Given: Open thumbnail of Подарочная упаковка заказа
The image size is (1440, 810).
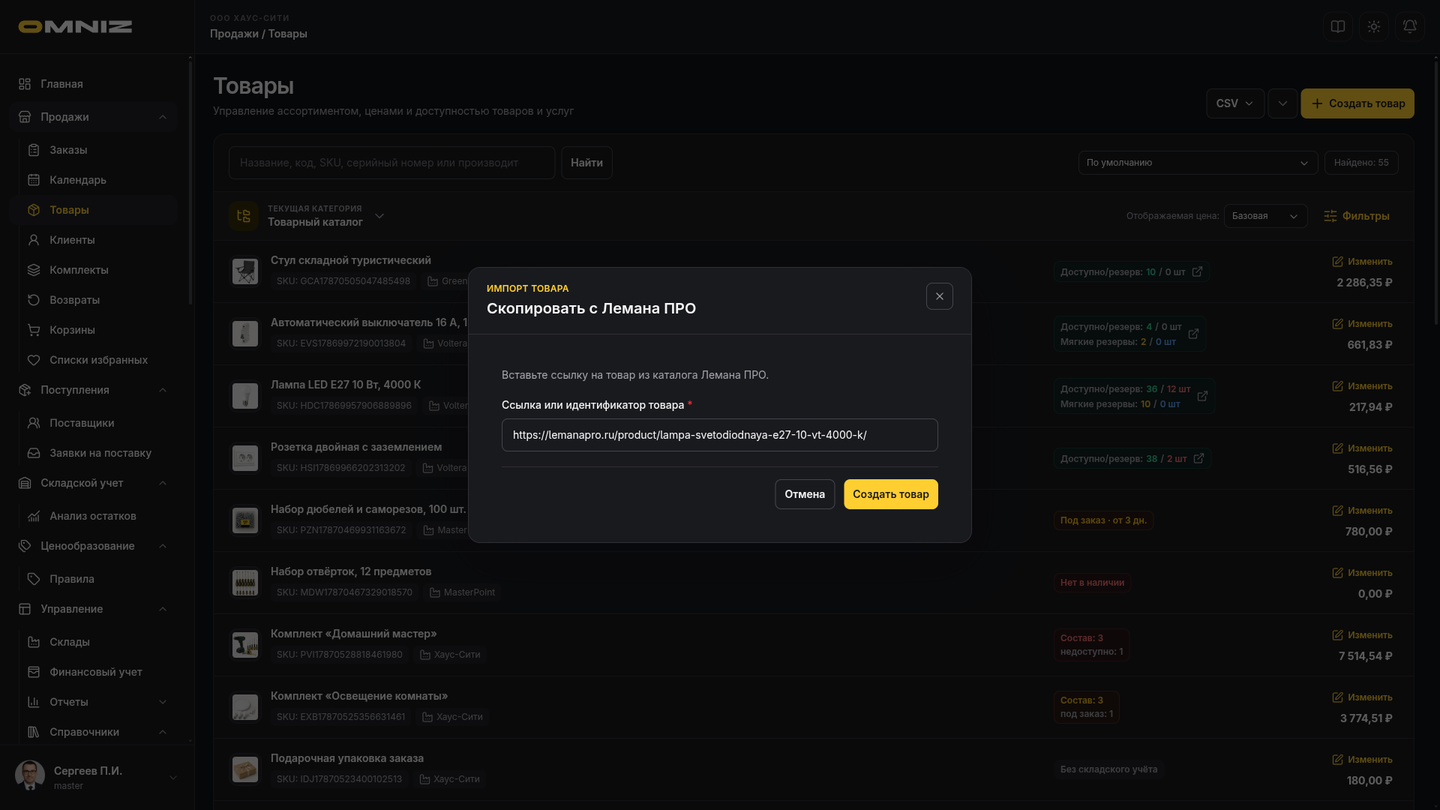Looking at the screenshot, I should [x=245, y=769].
